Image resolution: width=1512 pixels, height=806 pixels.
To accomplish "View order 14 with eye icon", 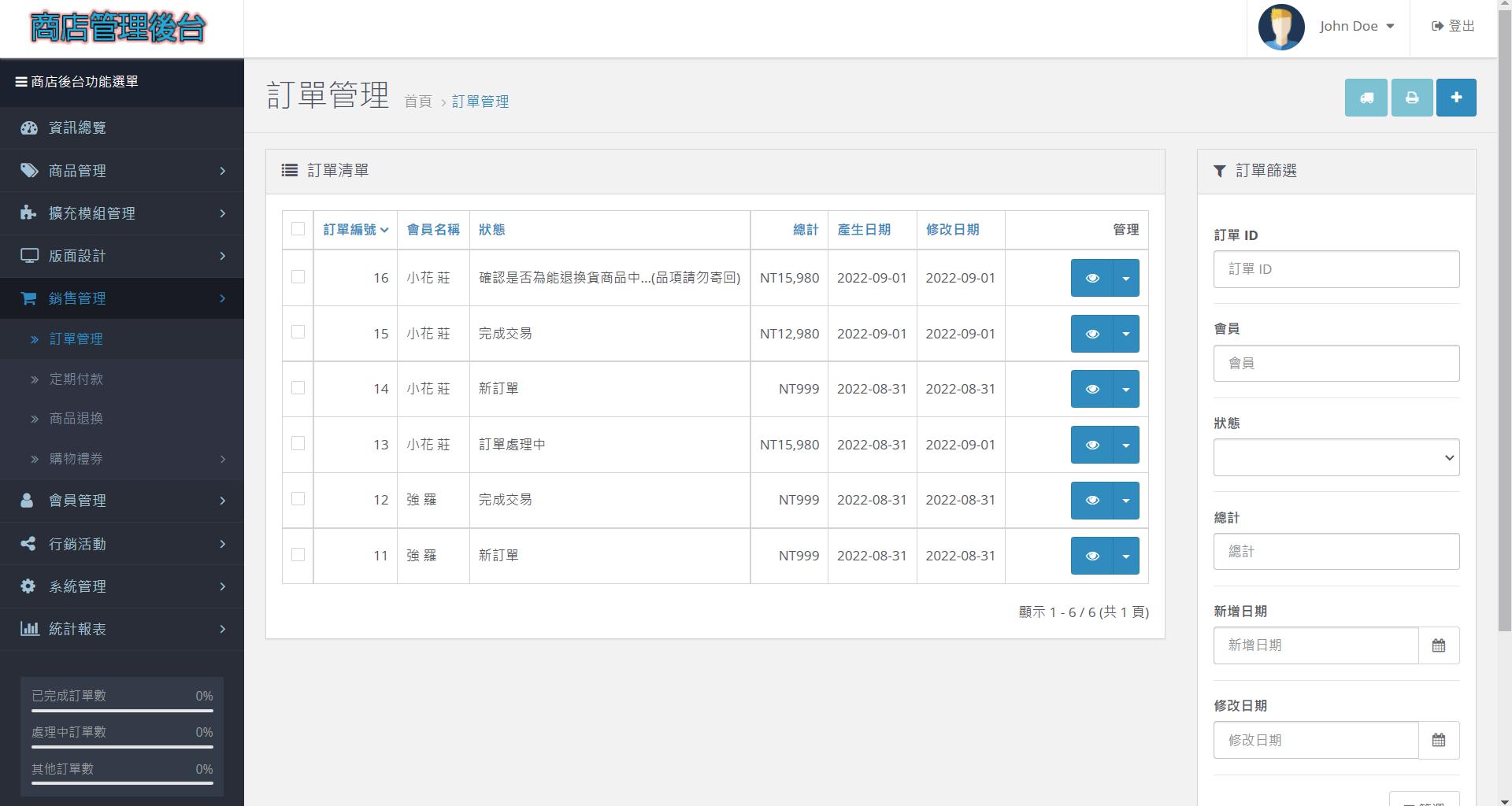I will tap(1091, 389).
